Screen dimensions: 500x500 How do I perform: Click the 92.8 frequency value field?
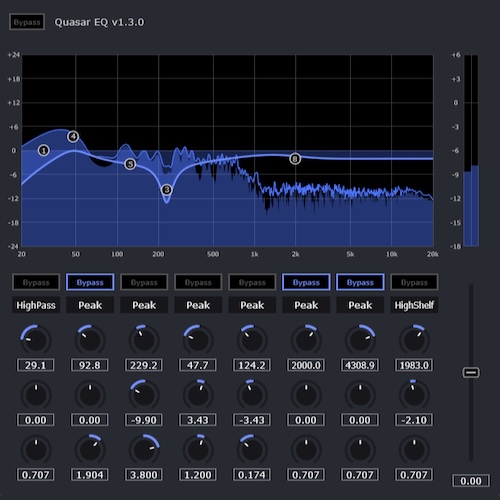point(90,365)
